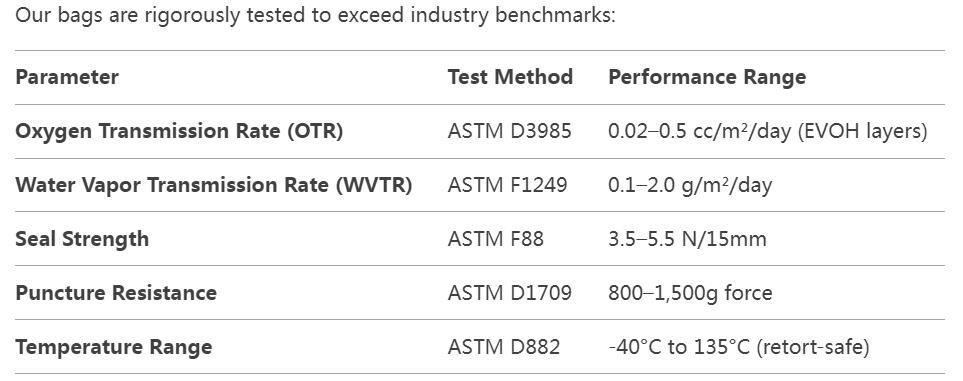Viewport: 963px width, 381px height.
Task: Click the Puncture Resistance row label
Action: pos(116,293)
